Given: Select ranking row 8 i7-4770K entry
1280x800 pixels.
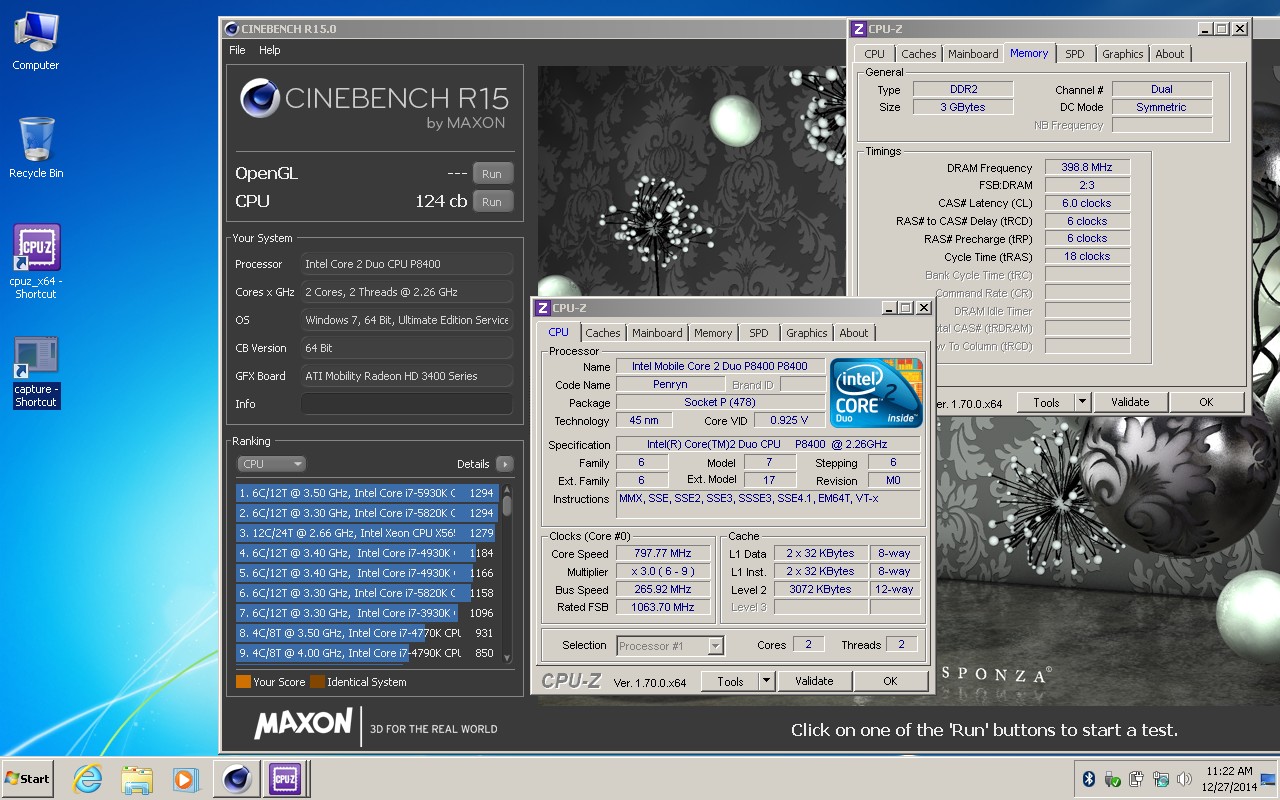Looking at the screenshot, I should pos(366,633).
